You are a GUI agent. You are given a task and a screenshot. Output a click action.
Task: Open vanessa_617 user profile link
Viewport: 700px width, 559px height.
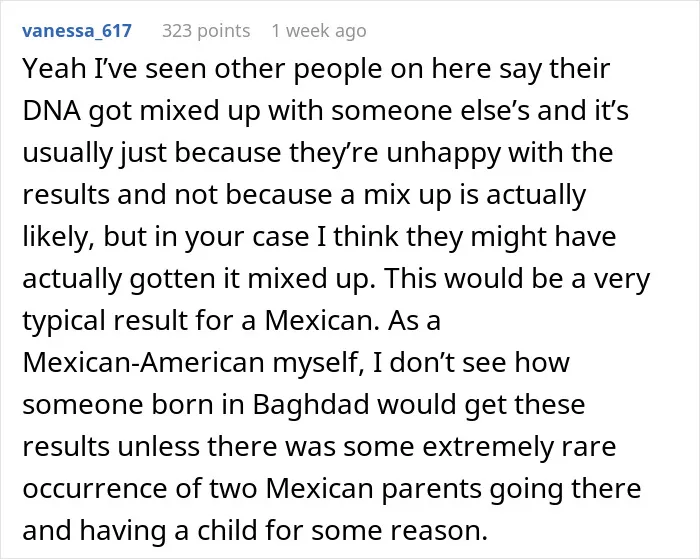[x=77, y=31]
